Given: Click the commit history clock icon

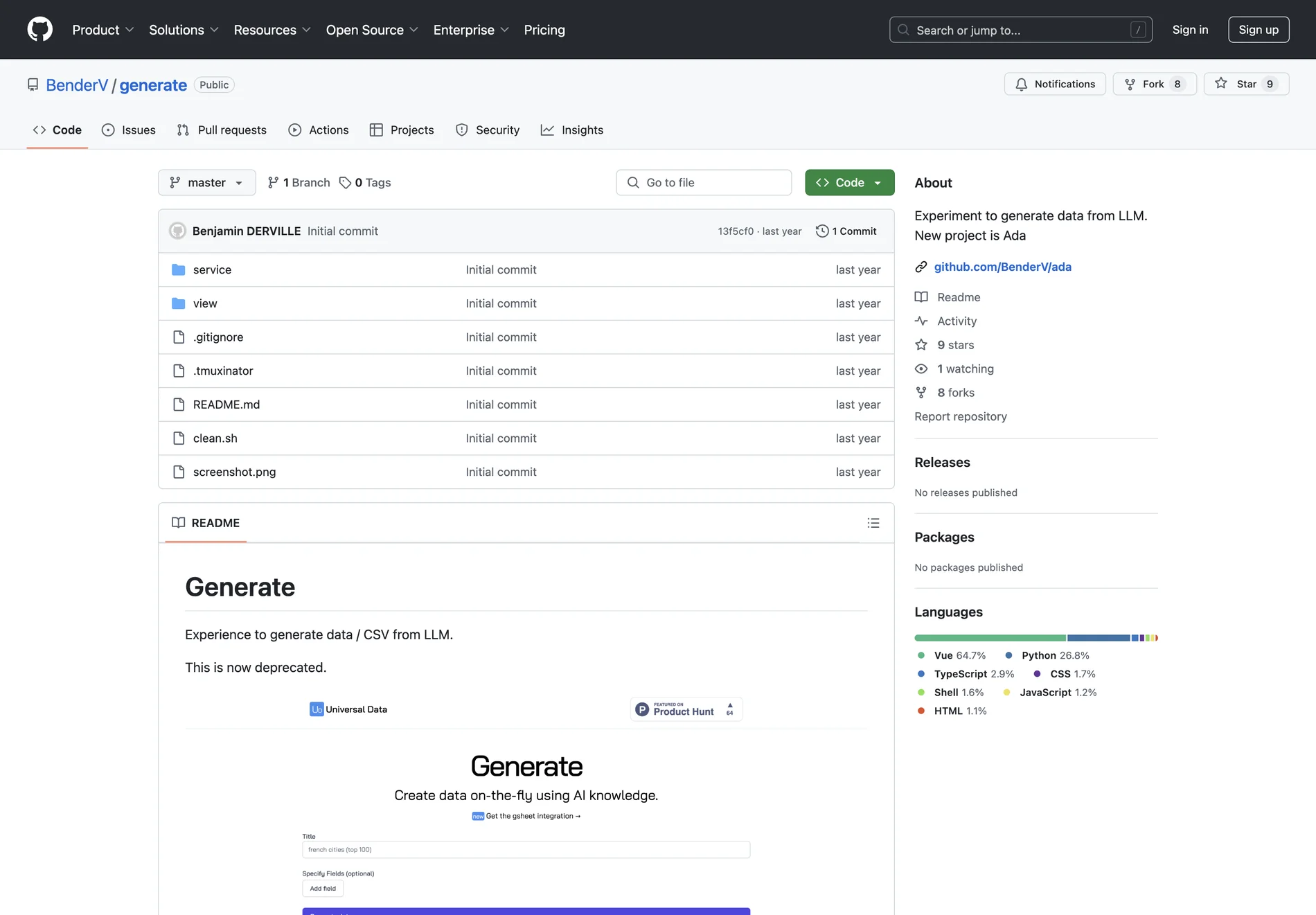Looking at the screenshot, I should [822, 231].
